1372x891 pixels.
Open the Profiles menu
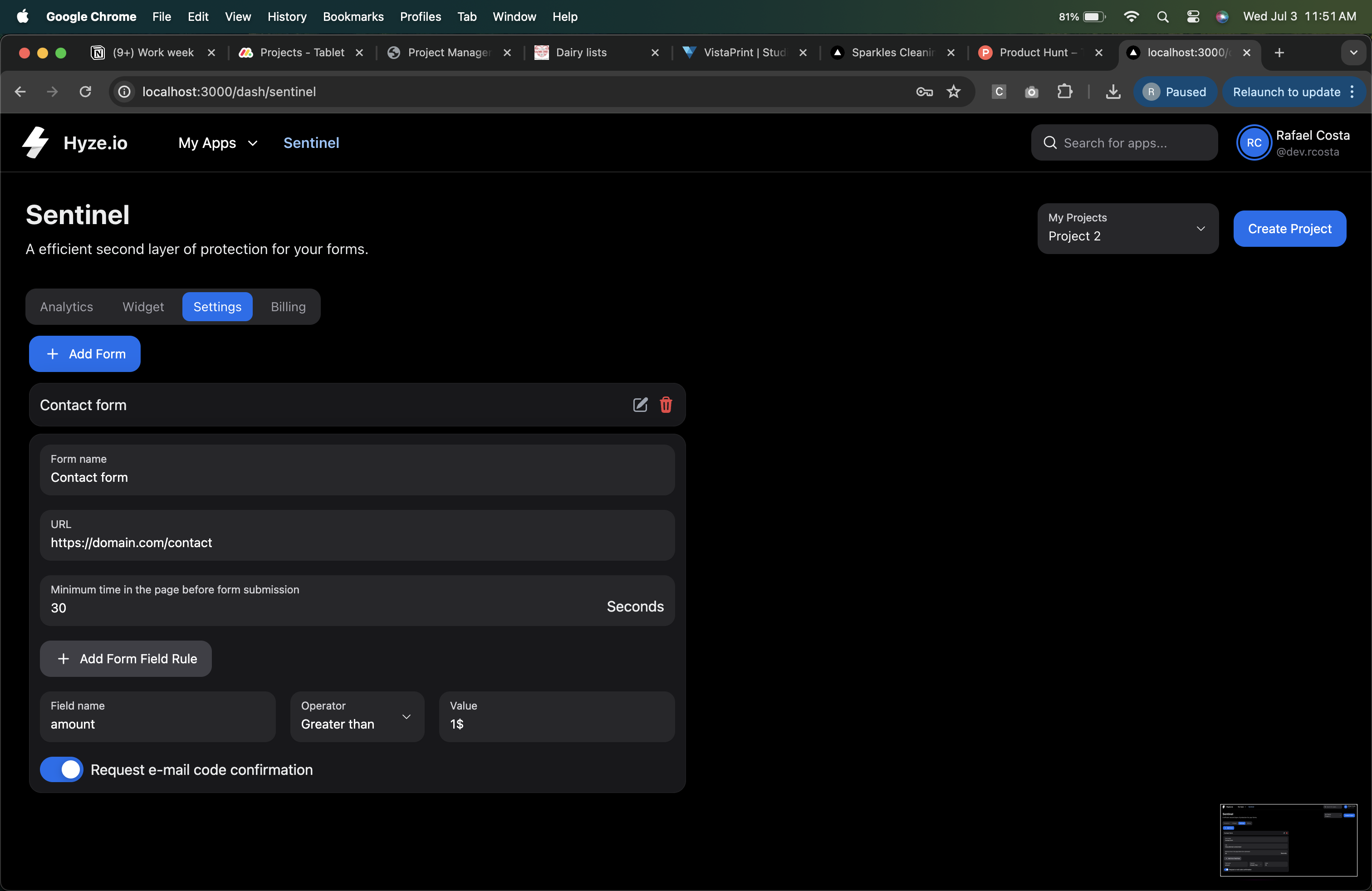coord(420,17)
